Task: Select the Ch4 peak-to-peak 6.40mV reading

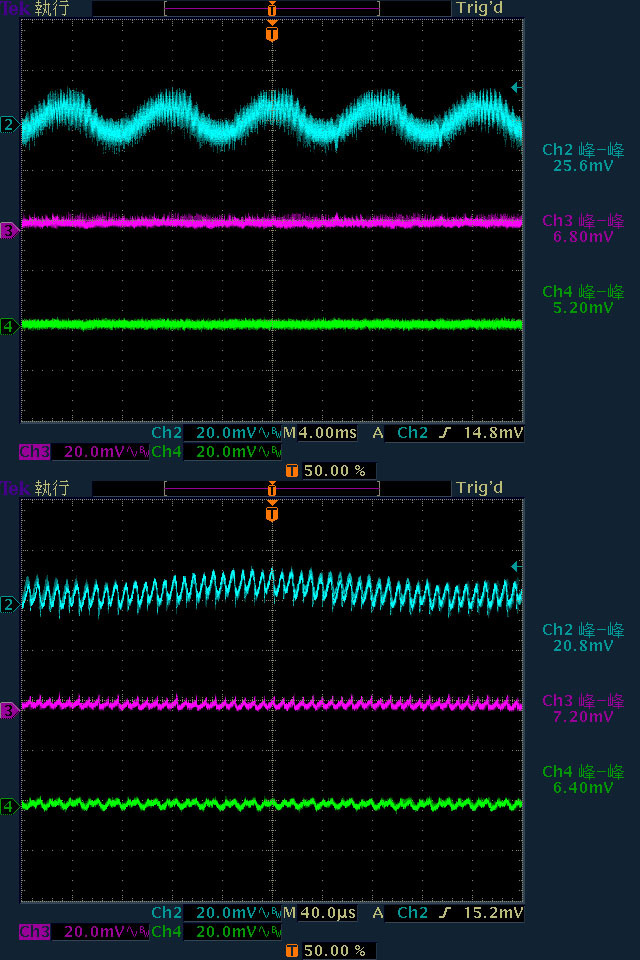Action: (x=583, y=780)
